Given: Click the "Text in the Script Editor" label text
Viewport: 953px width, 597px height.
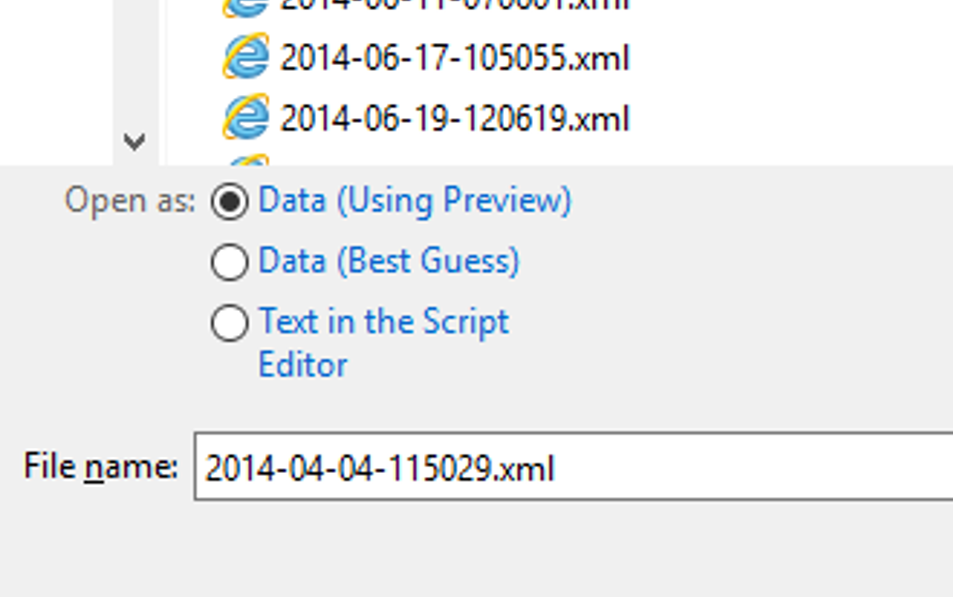Looking at the screenshot, I should 383,322.
